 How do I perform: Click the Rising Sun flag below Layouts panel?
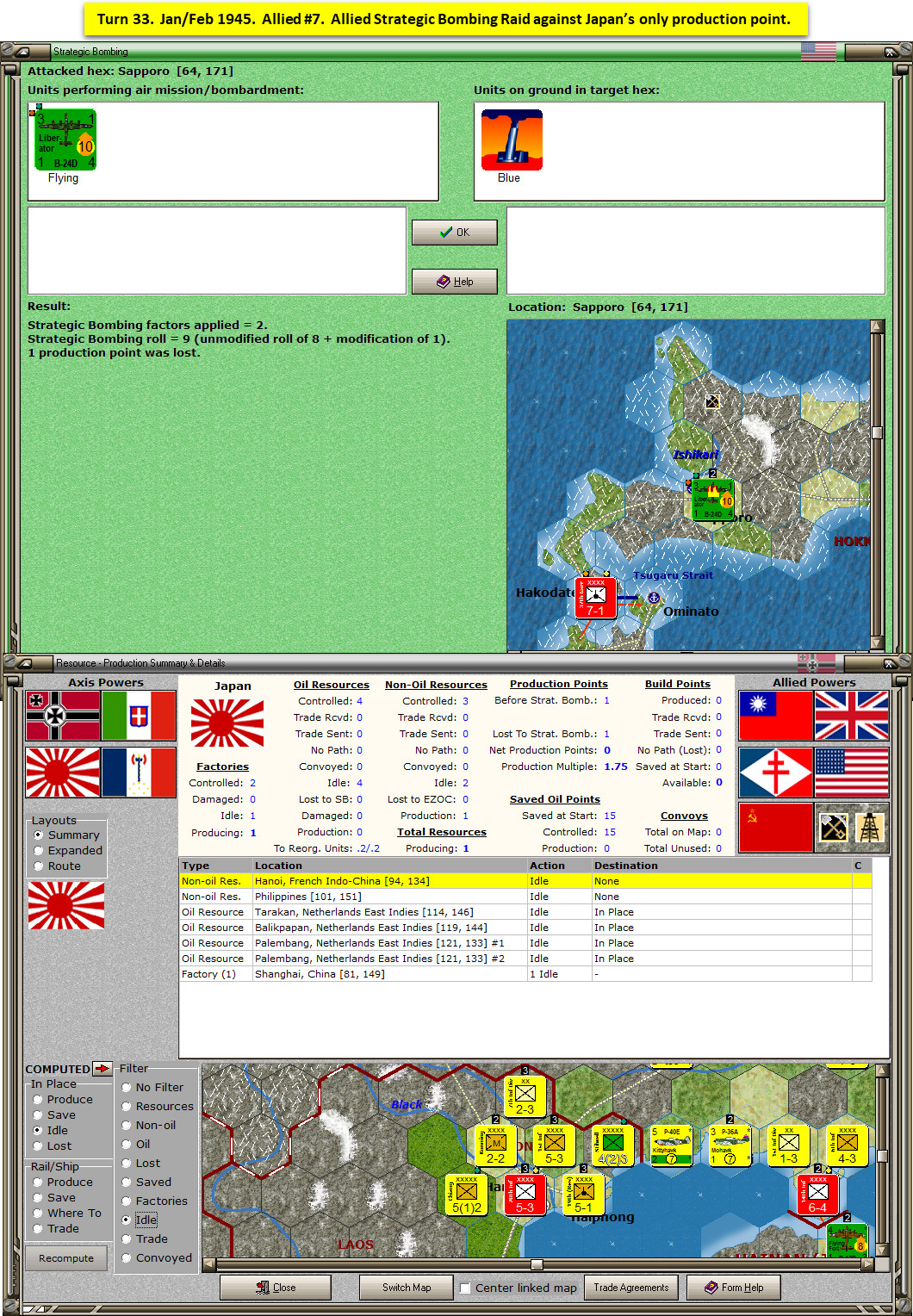coord(66,905)
